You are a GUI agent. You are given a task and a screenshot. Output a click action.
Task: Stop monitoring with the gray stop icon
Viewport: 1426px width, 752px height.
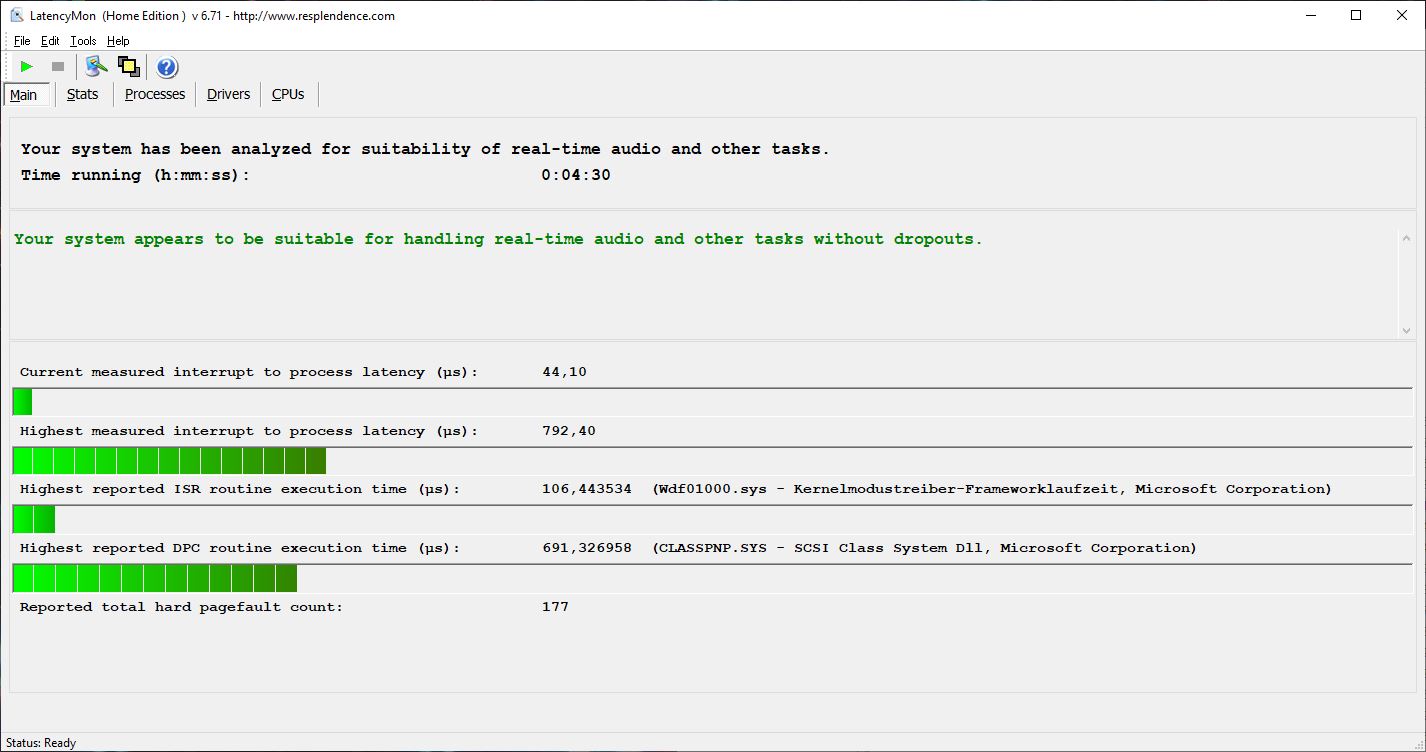point(58,67)
